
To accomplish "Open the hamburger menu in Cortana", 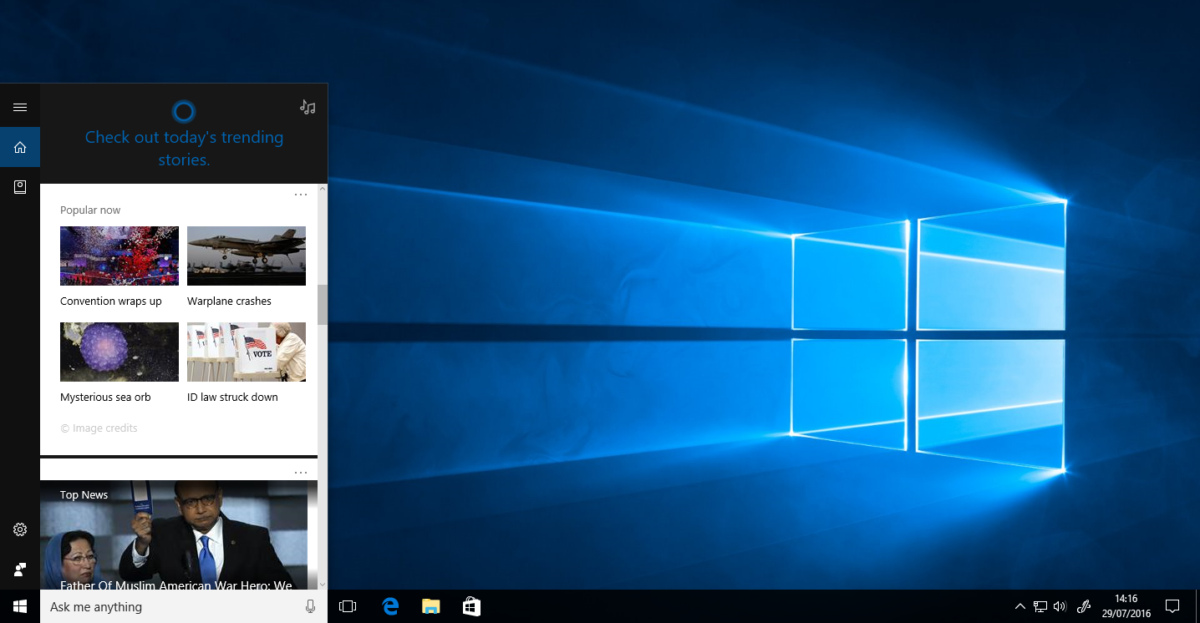I will (20, 106).
